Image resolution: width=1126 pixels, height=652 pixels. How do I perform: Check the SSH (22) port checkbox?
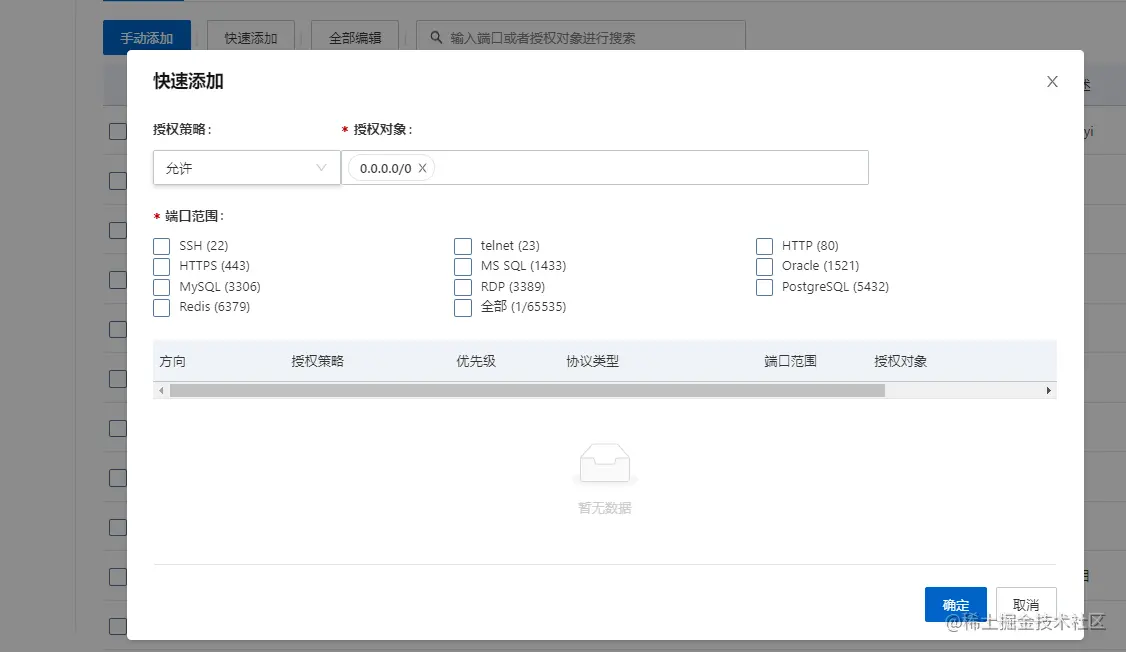coord(162,246)
